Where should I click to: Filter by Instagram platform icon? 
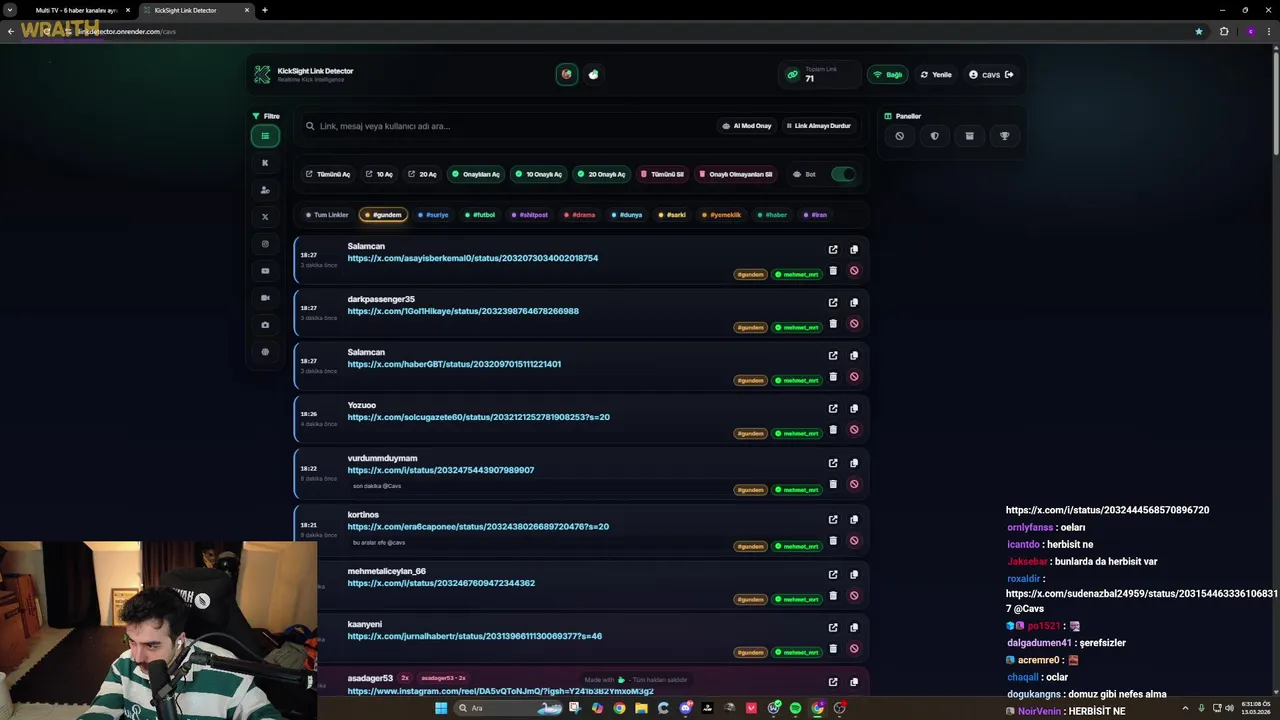coord(265,244)
